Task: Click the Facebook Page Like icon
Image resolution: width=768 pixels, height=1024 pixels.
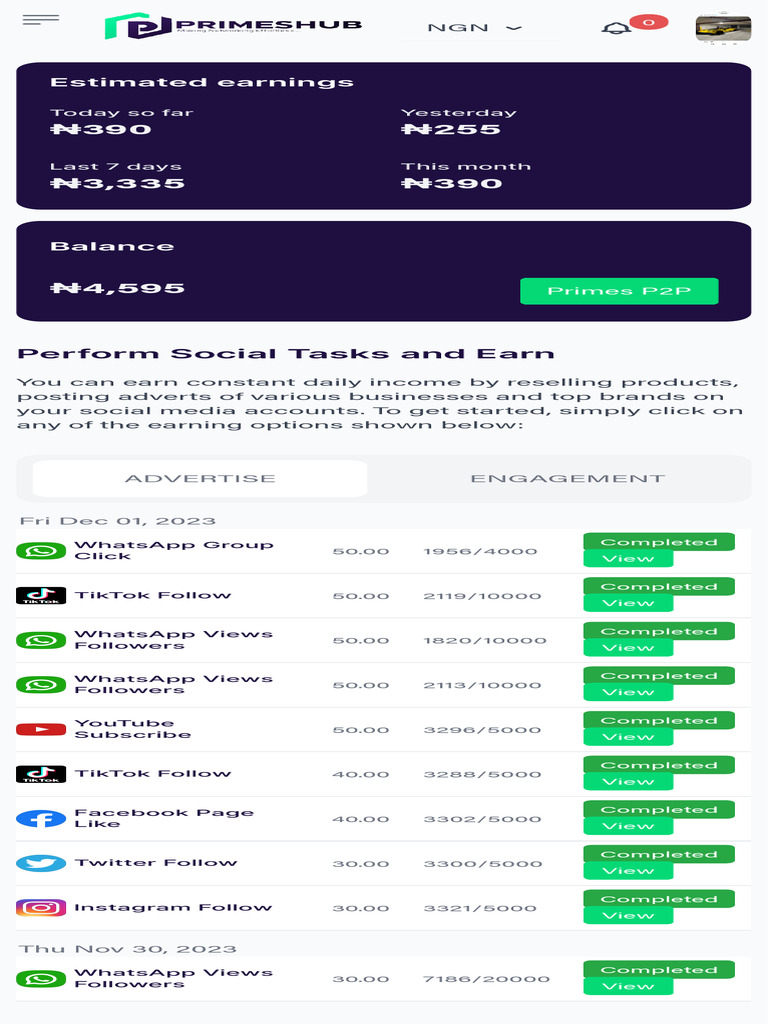Action: [x=41, y=819]
